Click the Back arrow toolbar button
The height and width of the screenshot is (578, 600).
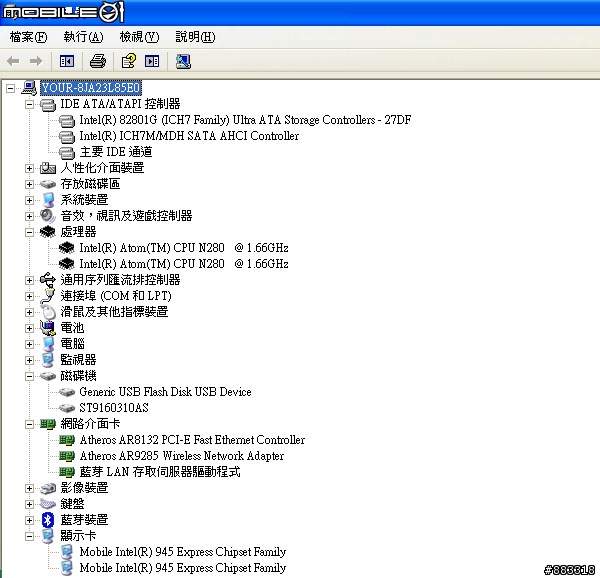(x=13, y=61)
